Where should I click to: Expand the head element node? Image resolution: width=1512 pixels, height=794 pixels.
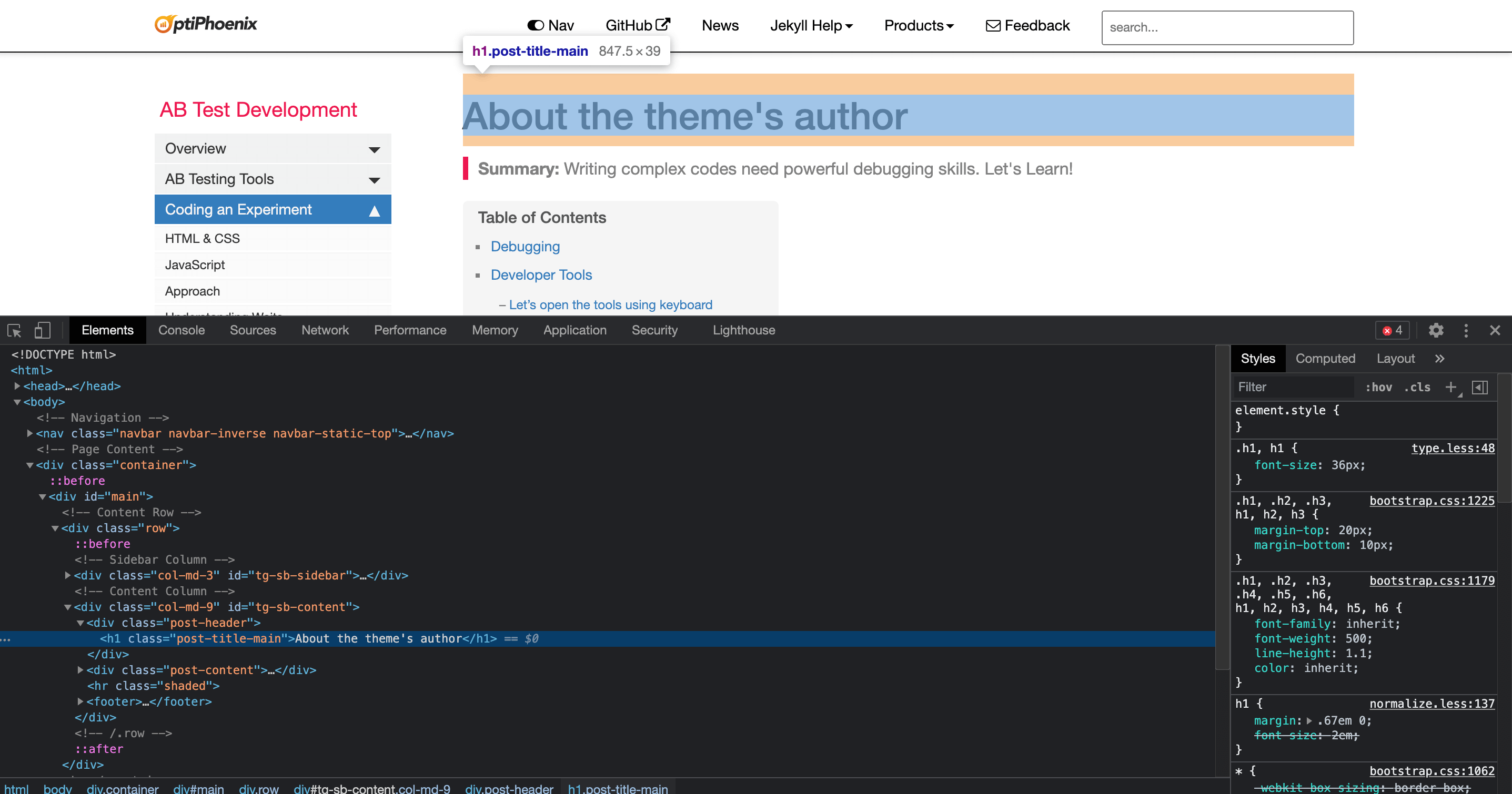[x=17, y=386]
